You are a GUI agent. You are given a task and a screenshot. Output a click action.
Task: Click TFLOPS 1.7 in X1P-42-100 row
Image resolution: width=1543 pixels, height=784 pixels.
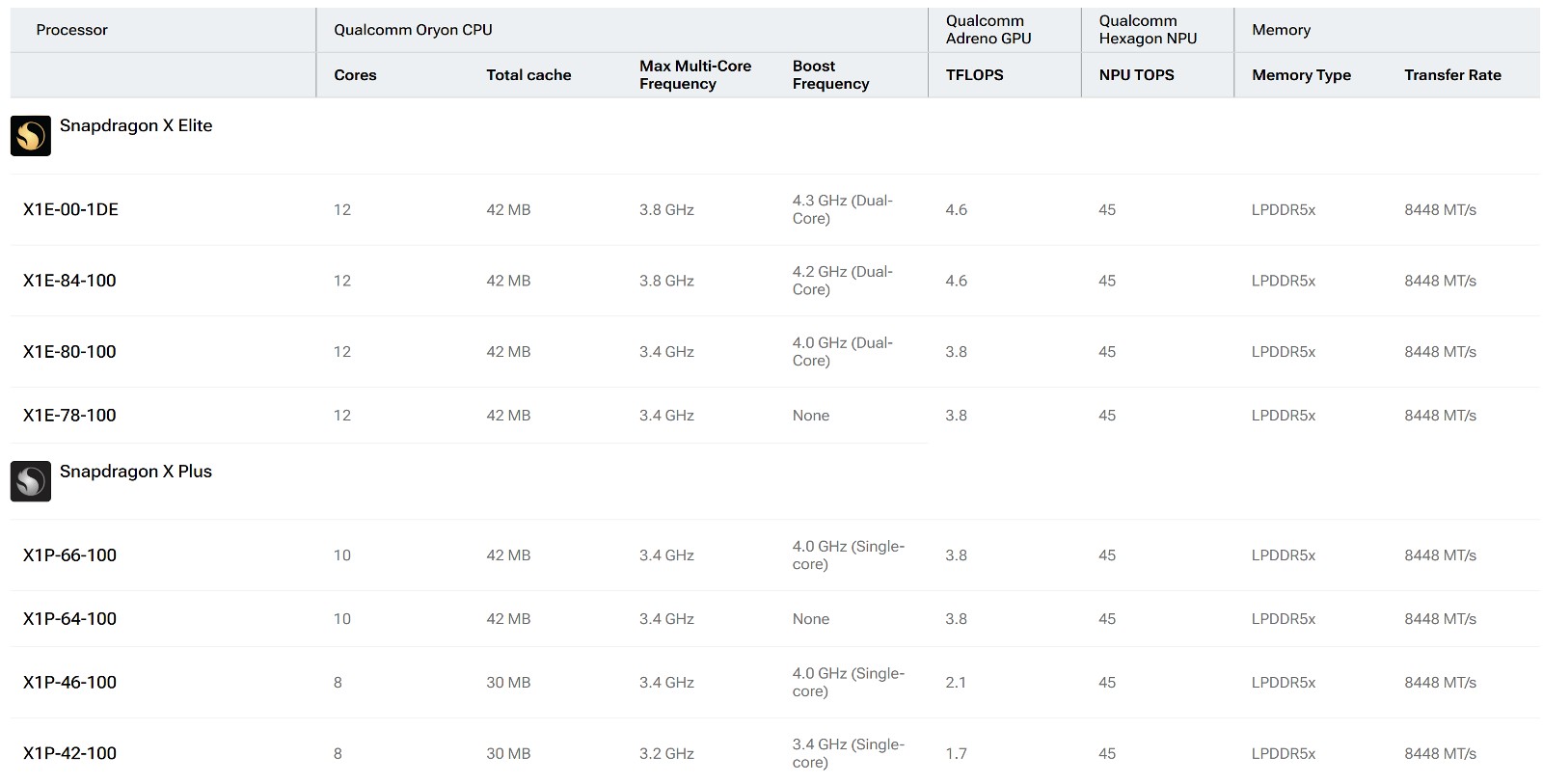(956, 754)
